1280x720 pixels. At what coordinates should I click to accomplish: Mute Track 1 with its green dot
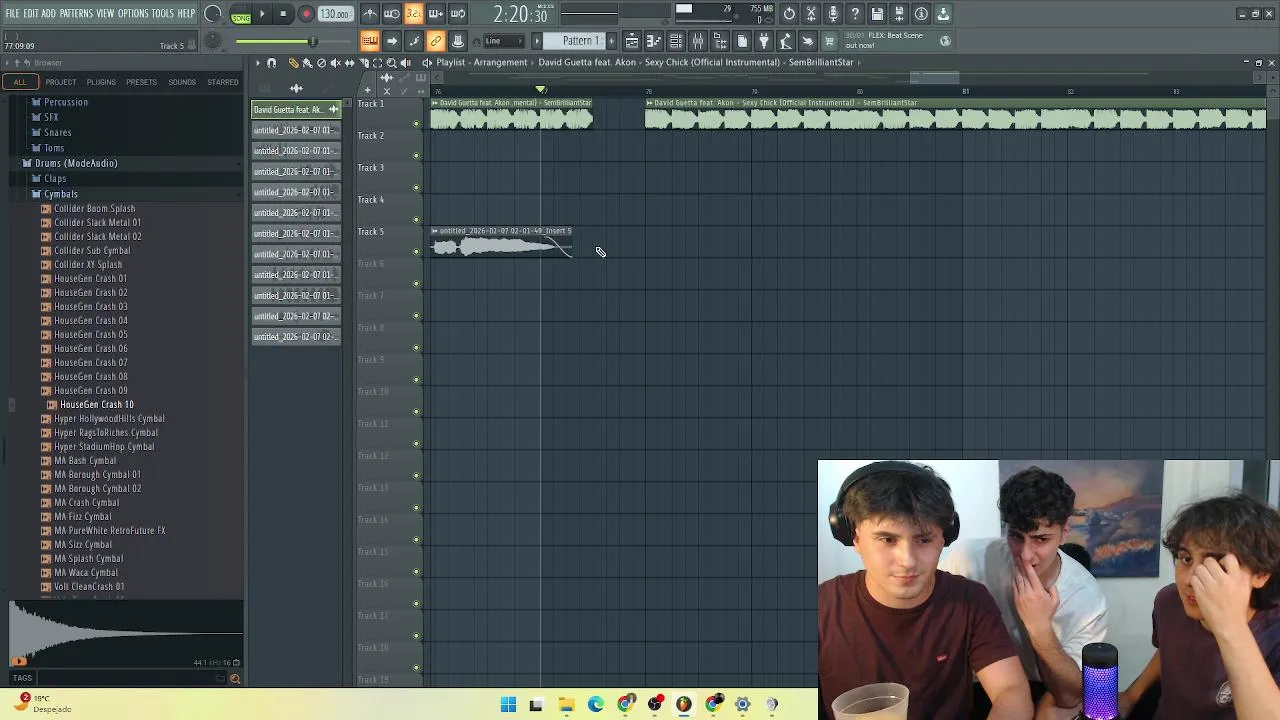point(417,124)
